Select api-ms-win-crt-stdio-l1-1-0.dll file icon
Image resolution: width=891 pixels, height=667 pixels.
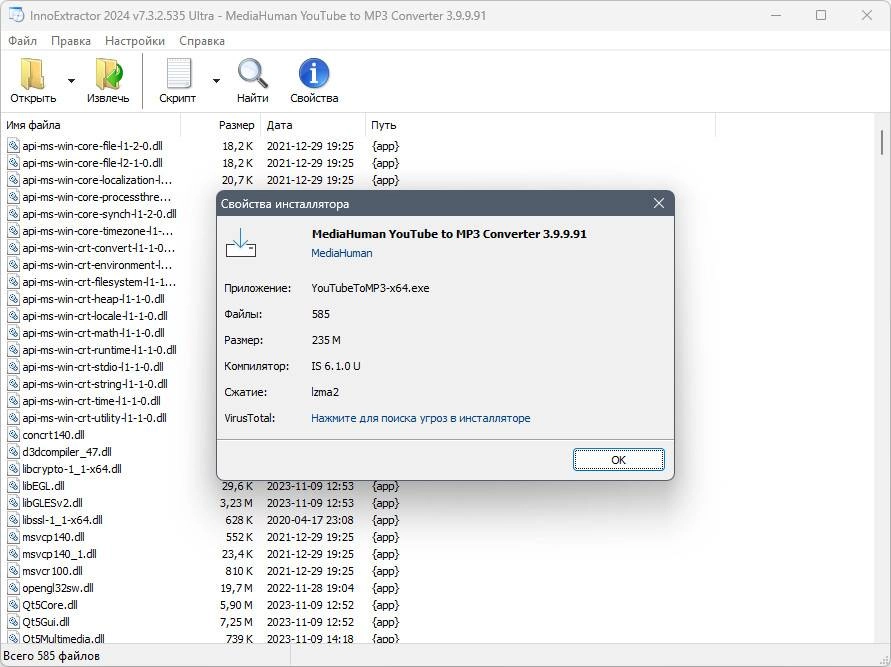[14, 367]
